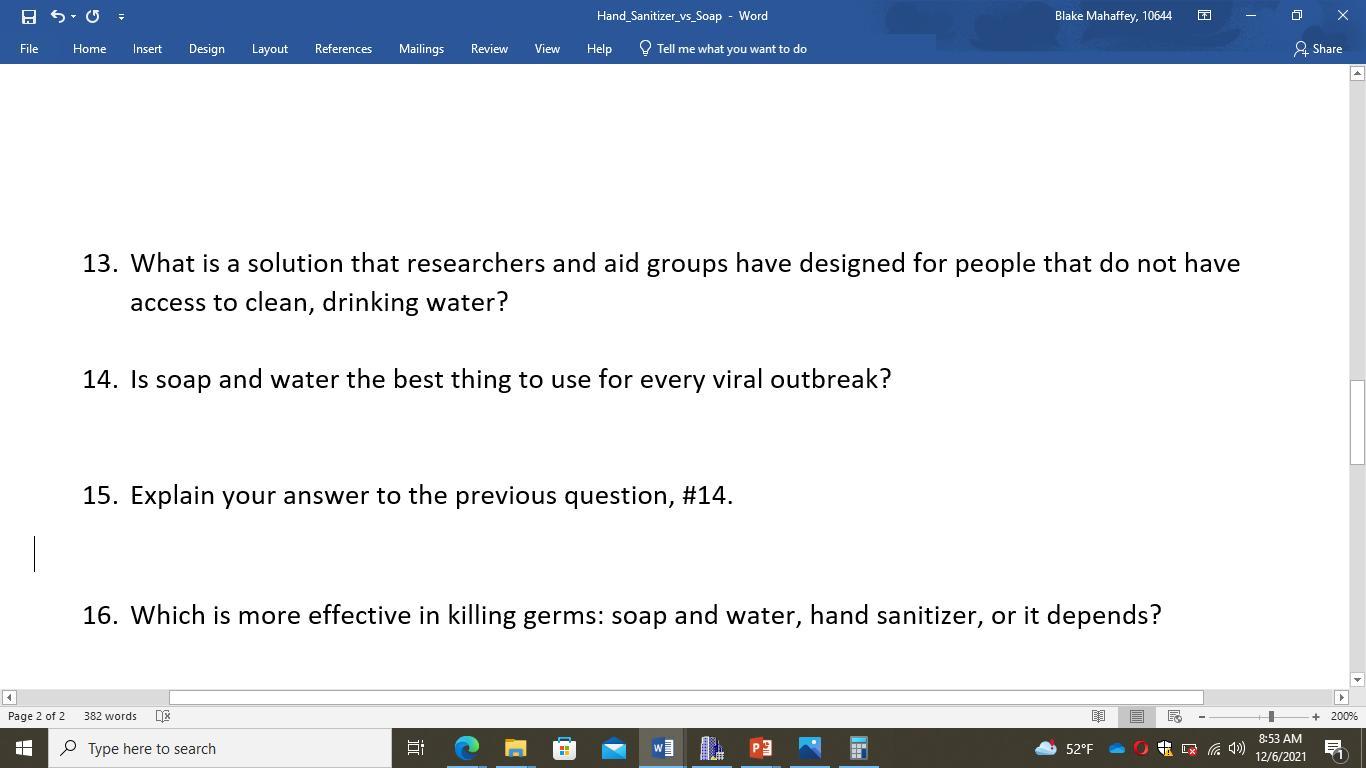Undo the last action
Screen dimensions: 1366x768
click(x=57, y=16)
